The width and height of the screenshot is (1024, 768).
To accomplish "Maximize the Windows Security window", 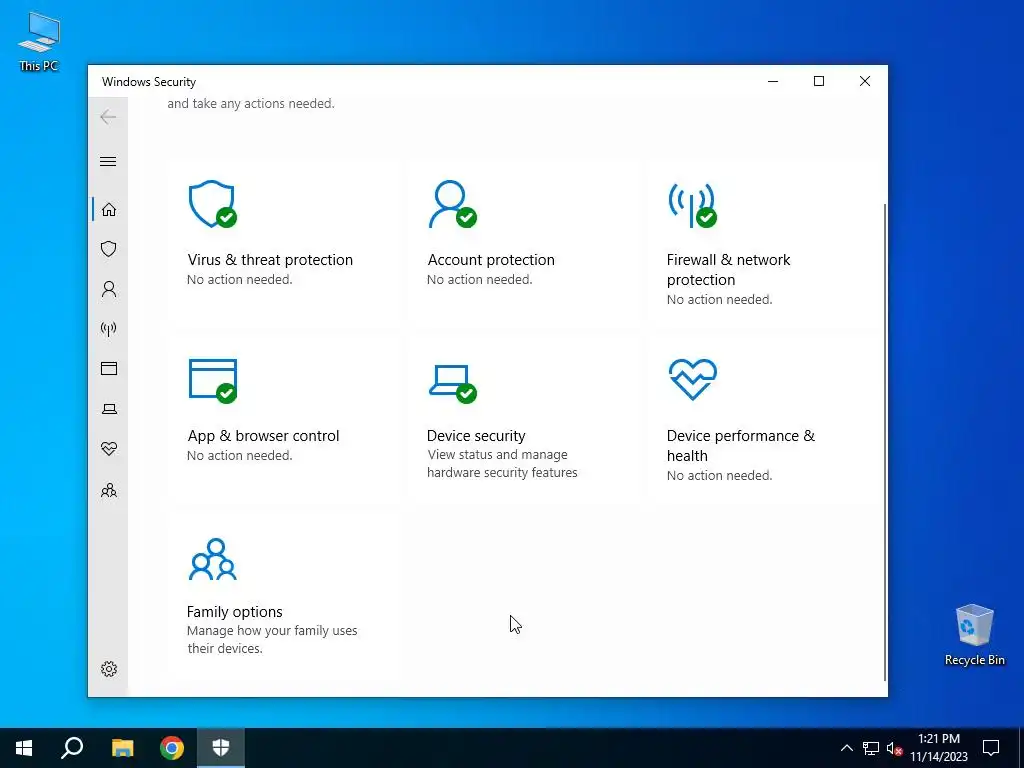I will (x=818, y=81).
